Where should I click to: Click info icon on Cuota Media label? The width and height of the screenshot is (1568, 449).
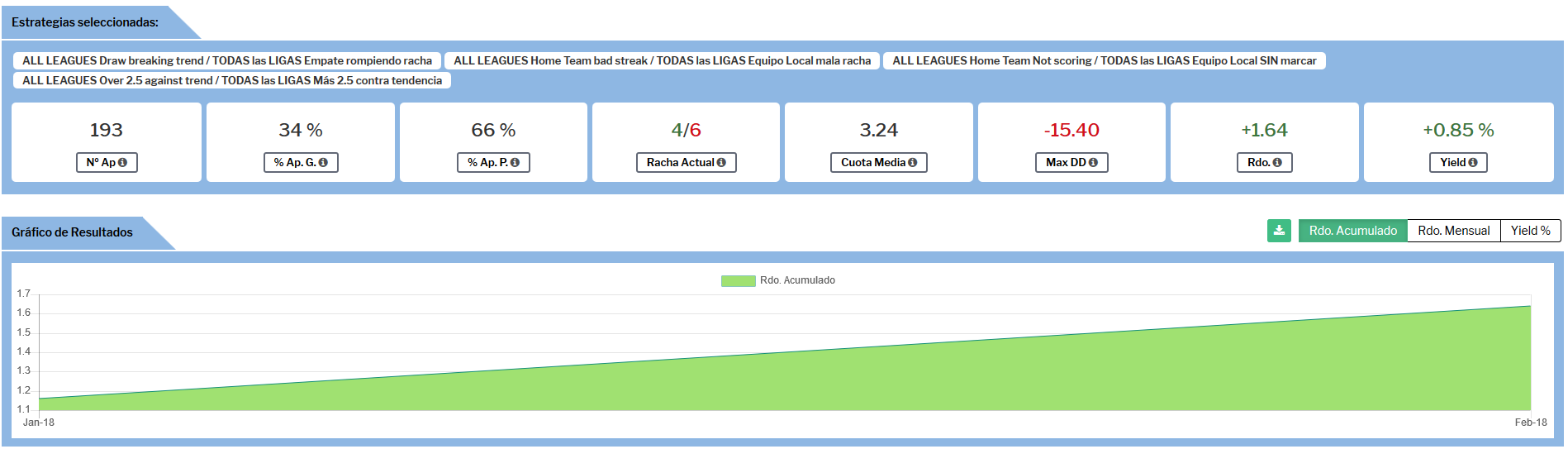pyautogui.click(x=913, y=163)
